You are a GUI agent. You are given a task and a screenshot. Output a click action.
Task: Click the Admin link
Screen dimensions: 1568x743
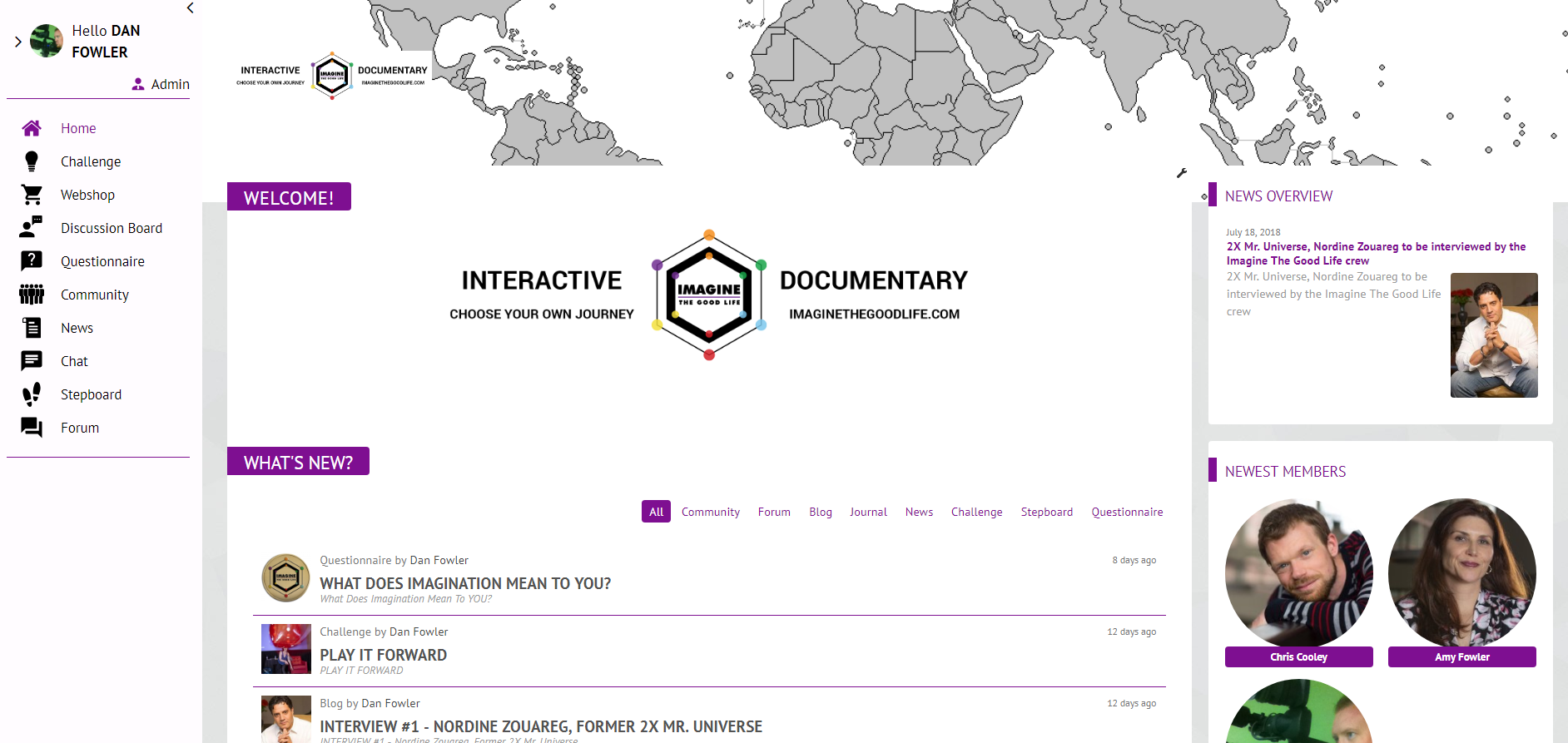pos(171,84)
